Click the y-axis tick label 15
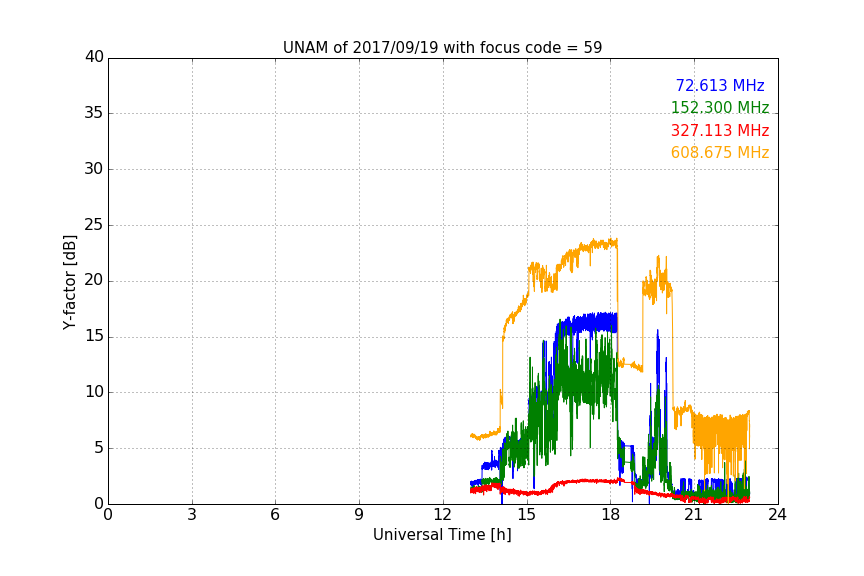The height and width of the screenshot is (576, 864). [94, 336]
